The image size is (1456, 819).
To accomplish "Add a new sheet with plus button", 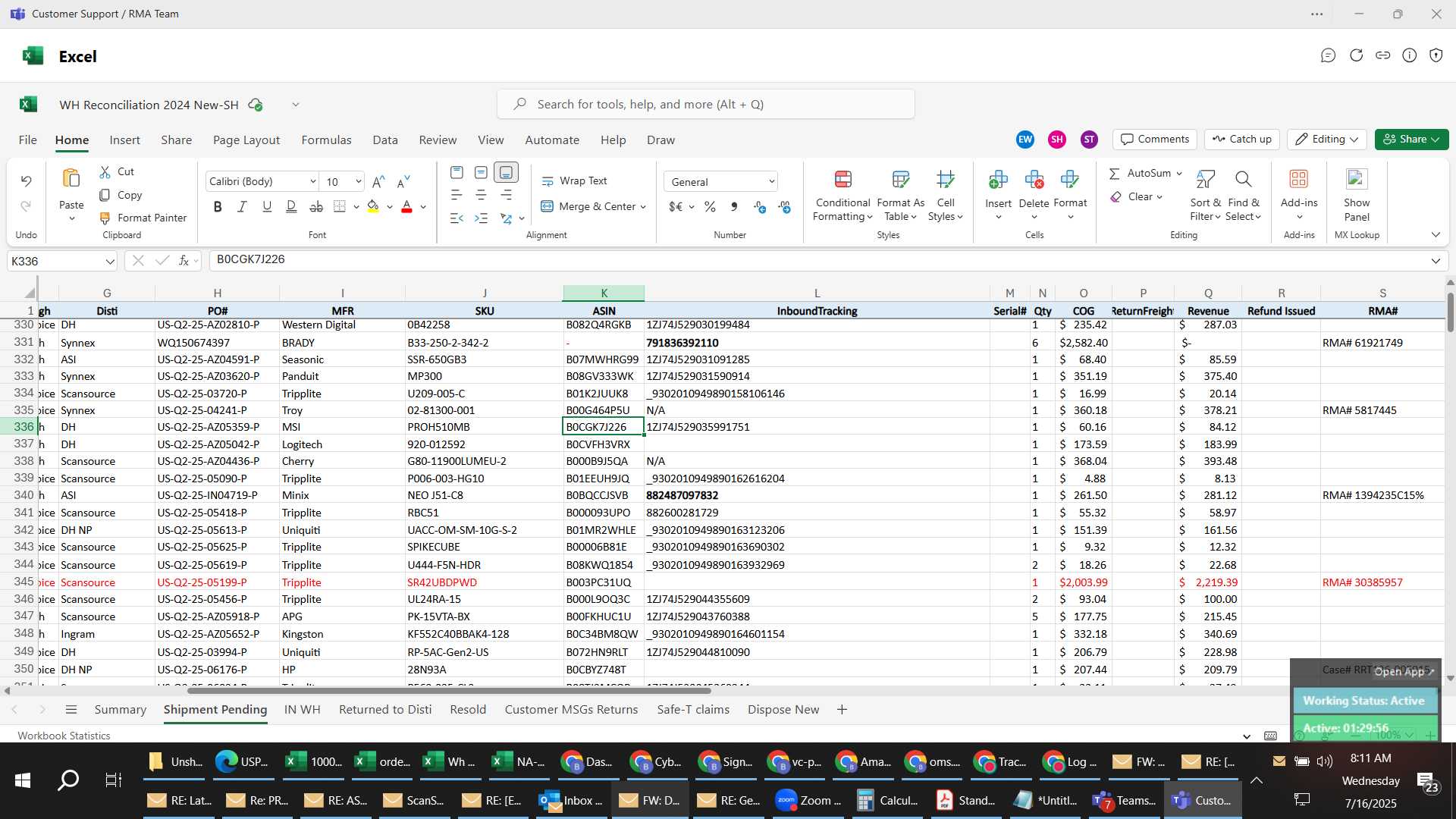I will tap(842, 710).
